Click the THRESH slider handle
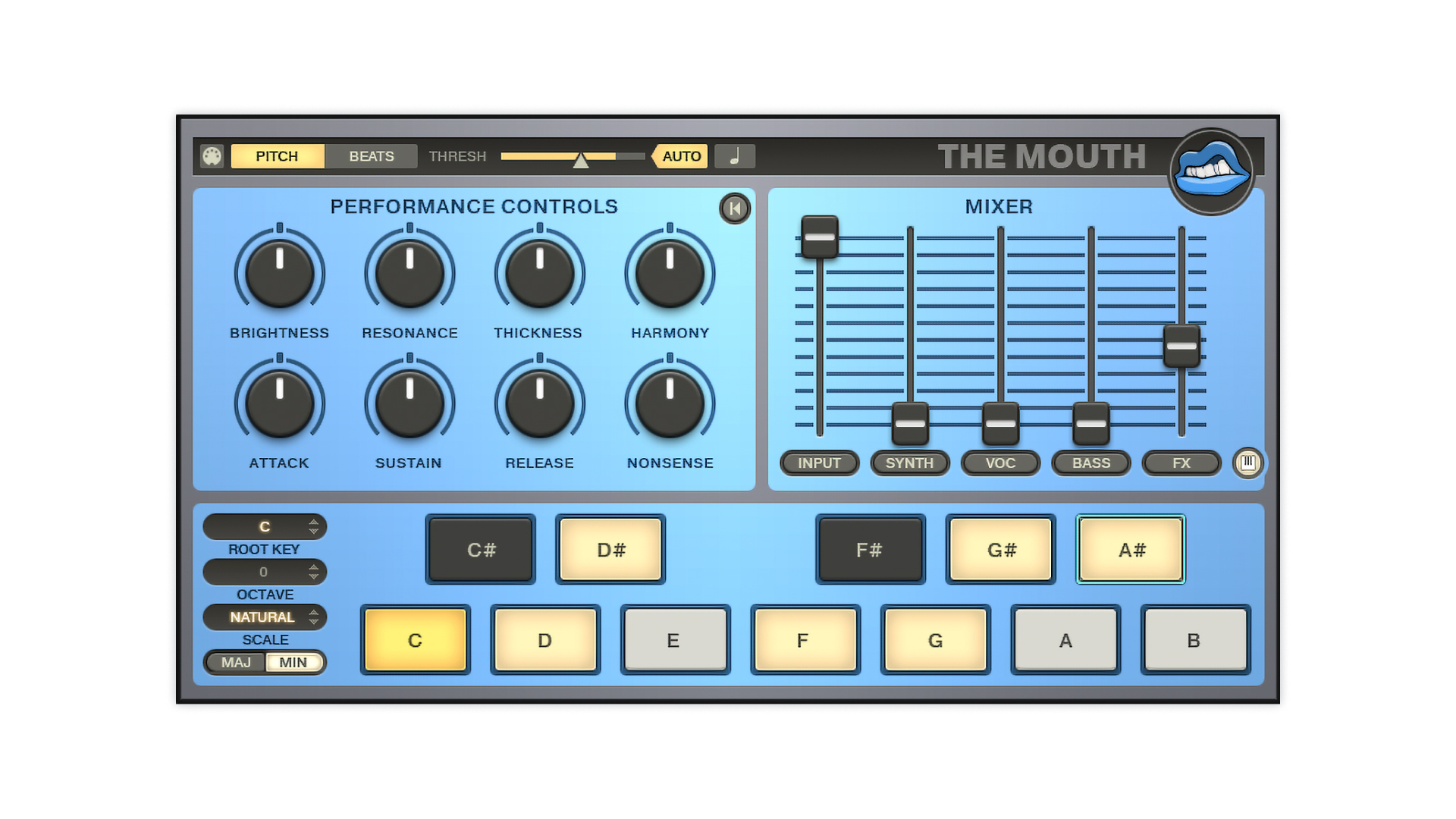 tap(581, 160)
